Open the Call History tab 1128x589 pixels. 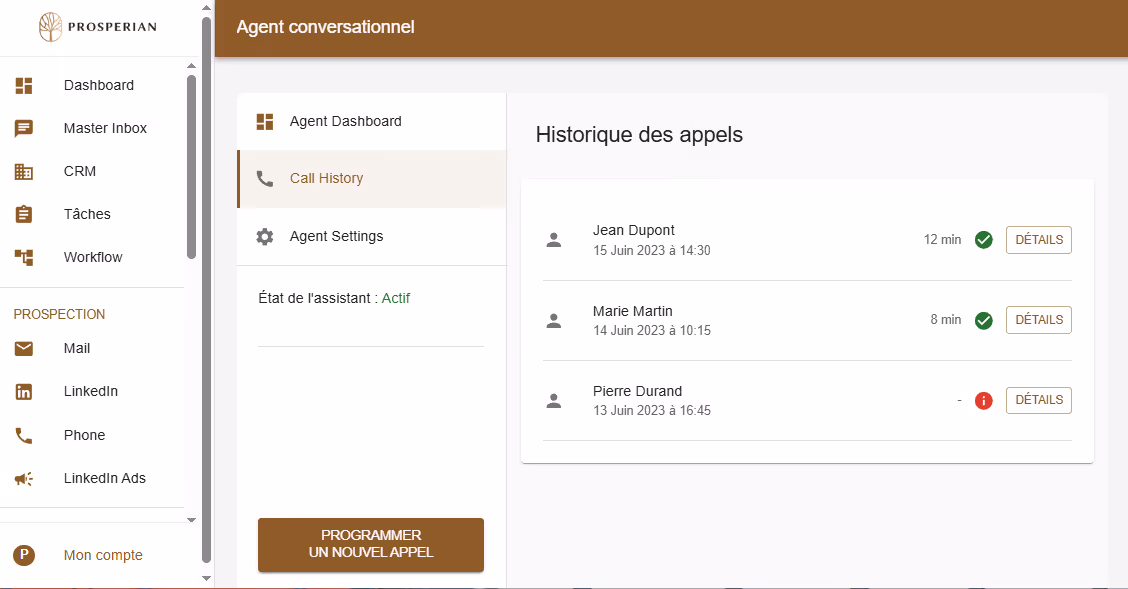325,178
